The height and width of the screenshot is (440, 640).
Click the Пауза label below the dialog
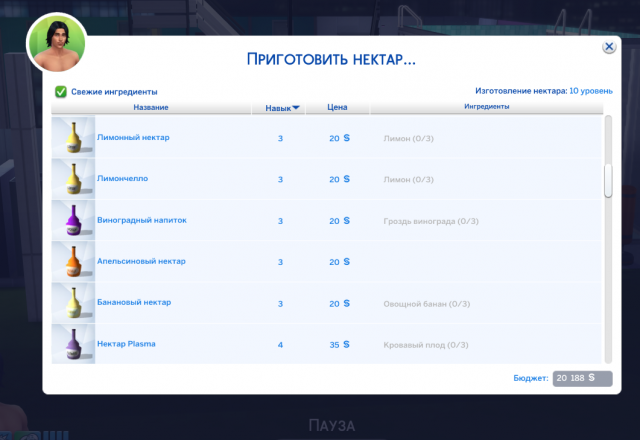tap(331, 426)
